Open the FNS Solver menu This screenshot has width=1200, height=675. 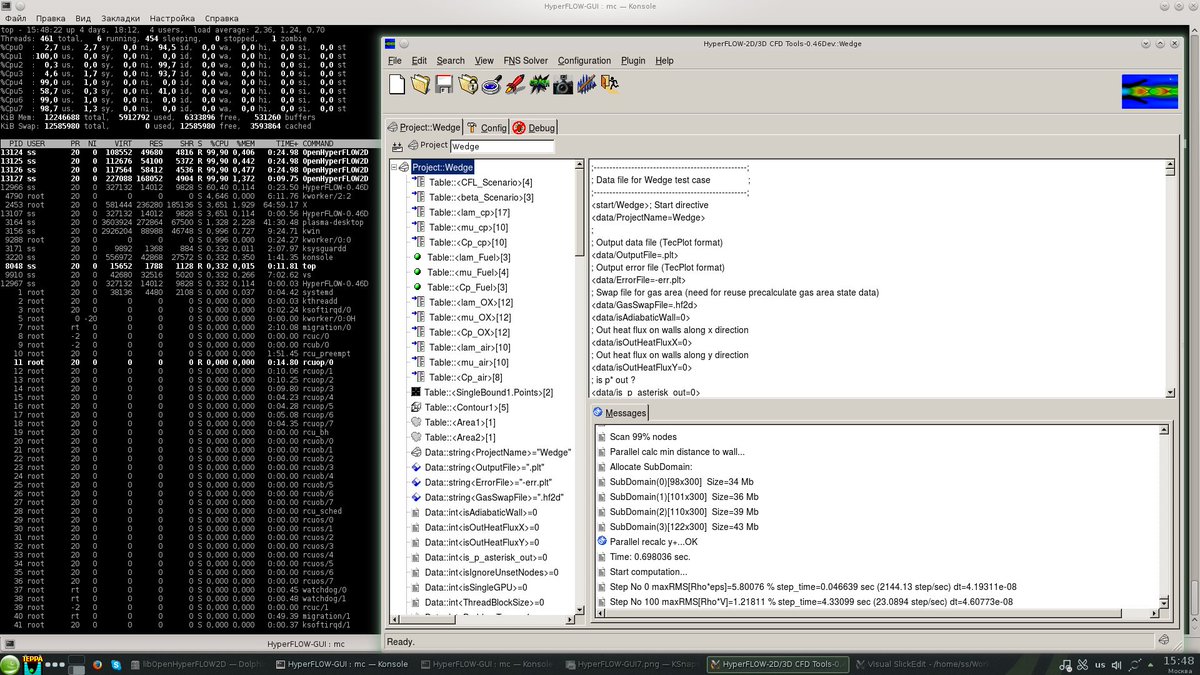(526, 60)
